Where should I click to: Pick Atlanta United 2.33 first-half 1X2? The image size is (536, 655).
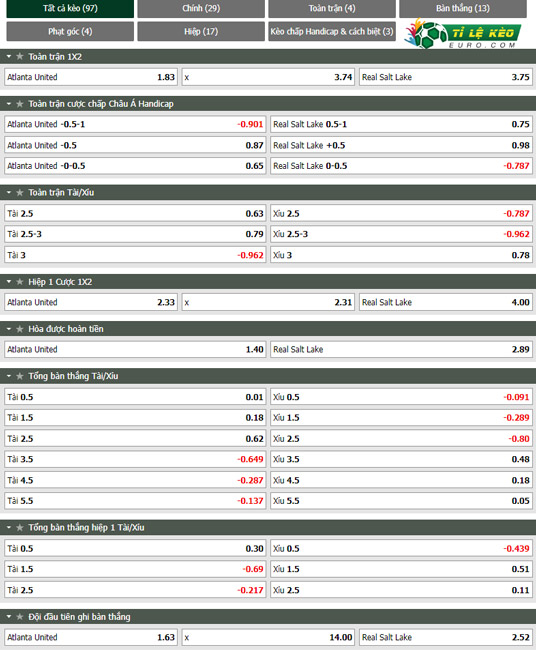pos(91,302)
